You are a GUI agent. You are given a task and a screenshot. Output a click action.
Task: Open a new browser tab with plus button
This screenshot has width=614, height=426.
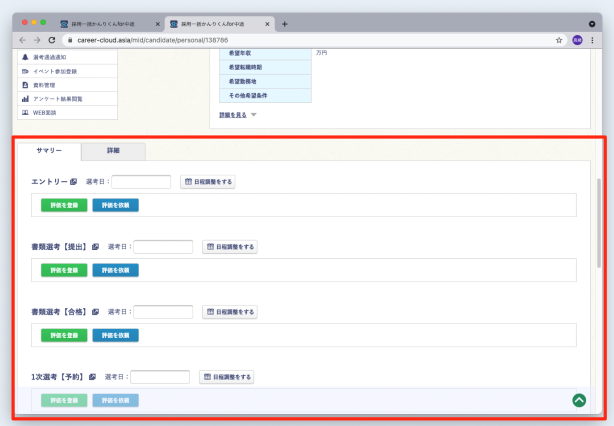tap(285, 23)
